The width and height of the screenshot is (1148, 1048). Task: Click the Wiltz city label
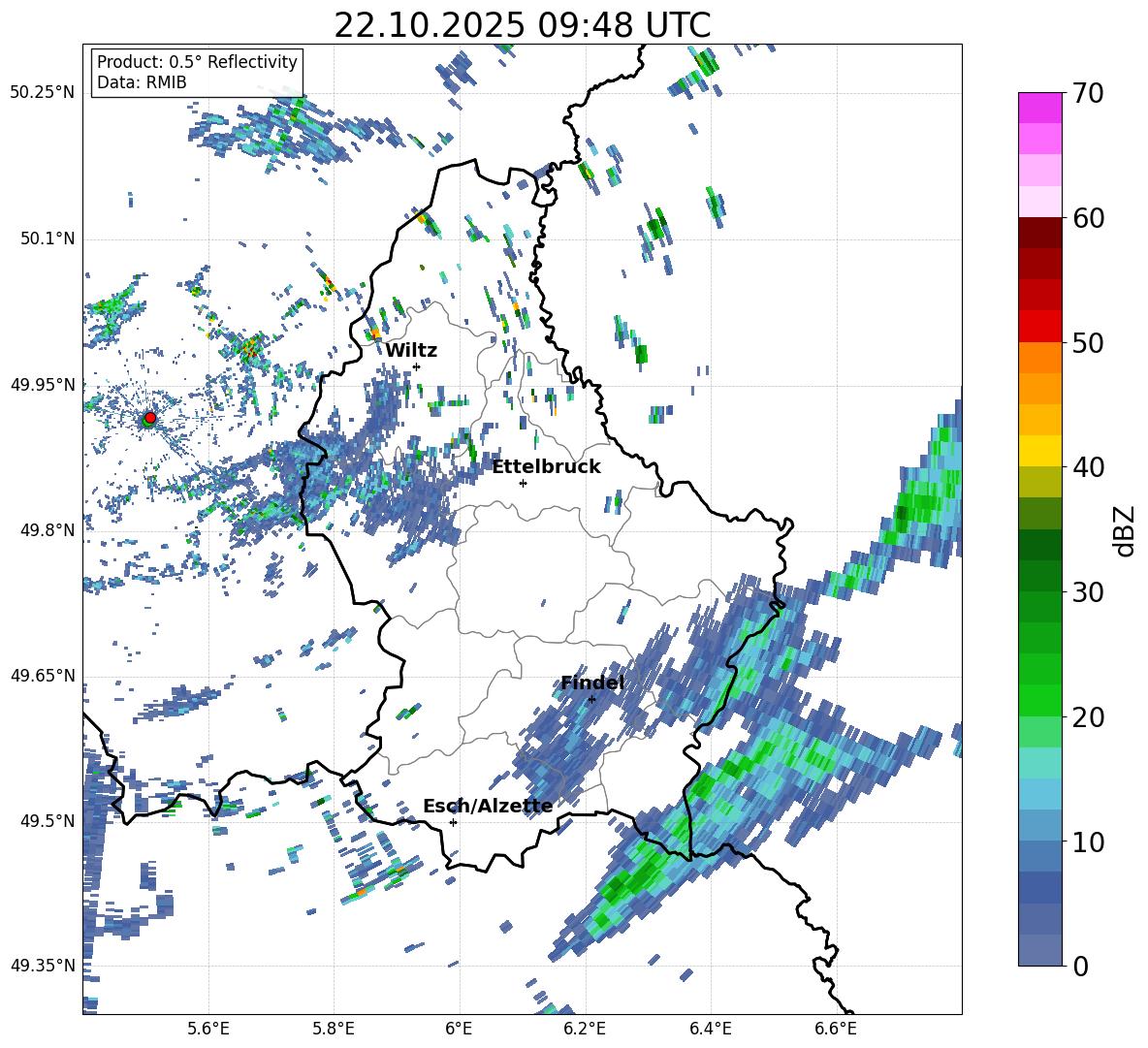click(411, 351)
